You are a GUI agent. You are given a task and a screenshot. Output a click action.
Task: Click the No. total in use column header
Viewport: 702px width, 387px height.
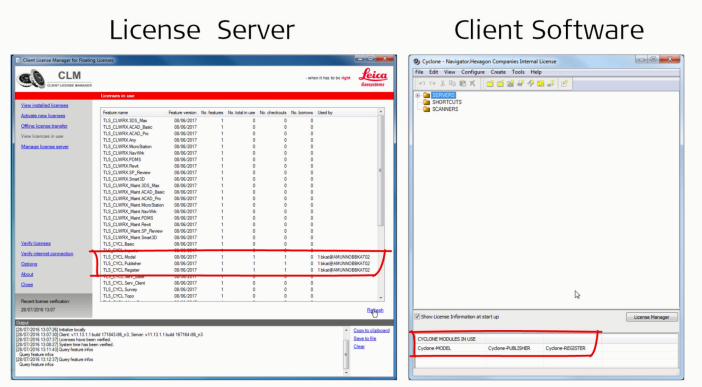pyautogui.click(x=241, y=112)
